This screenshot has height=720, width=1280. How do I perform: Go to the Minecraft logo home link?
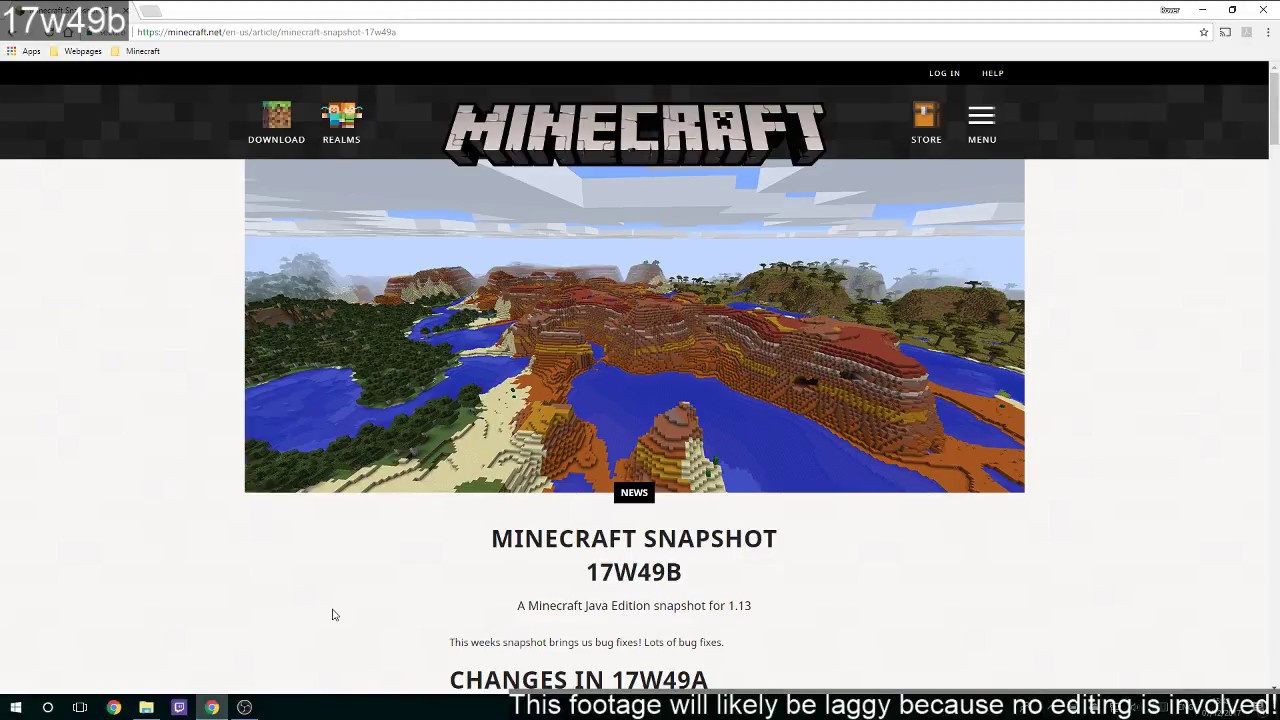pyautogui.click(x=634, y=133)
